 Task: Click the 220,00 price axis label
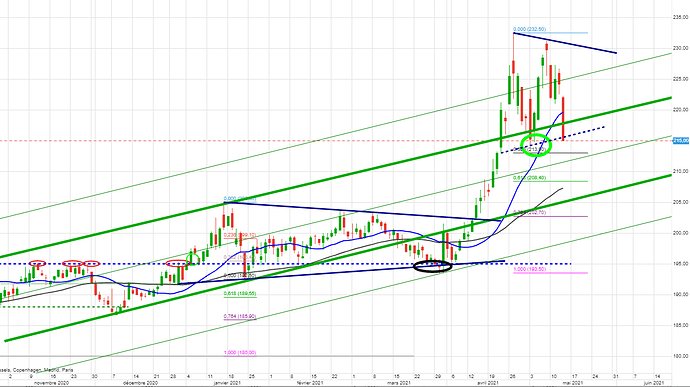pos(681,110)
